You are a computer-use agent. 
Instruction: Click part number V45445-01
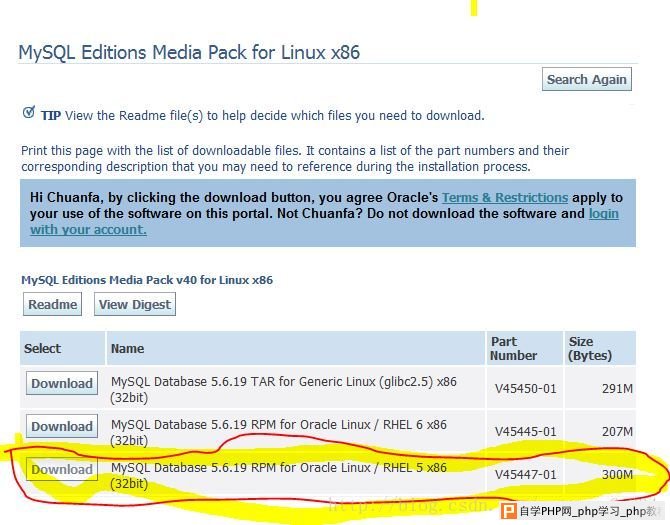(526, 431)
